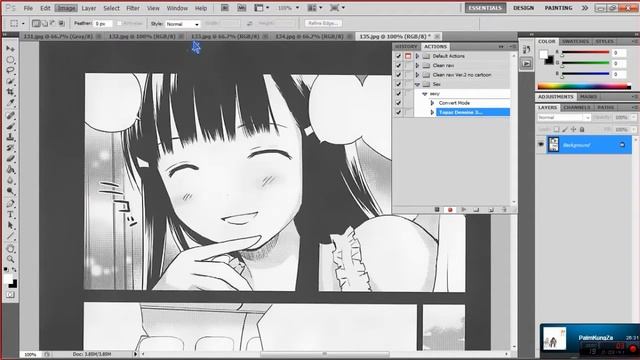Toggle the checkbox for Clean raw set
The height and width of the screenshot is (360, 640).
tap(398, 65)
